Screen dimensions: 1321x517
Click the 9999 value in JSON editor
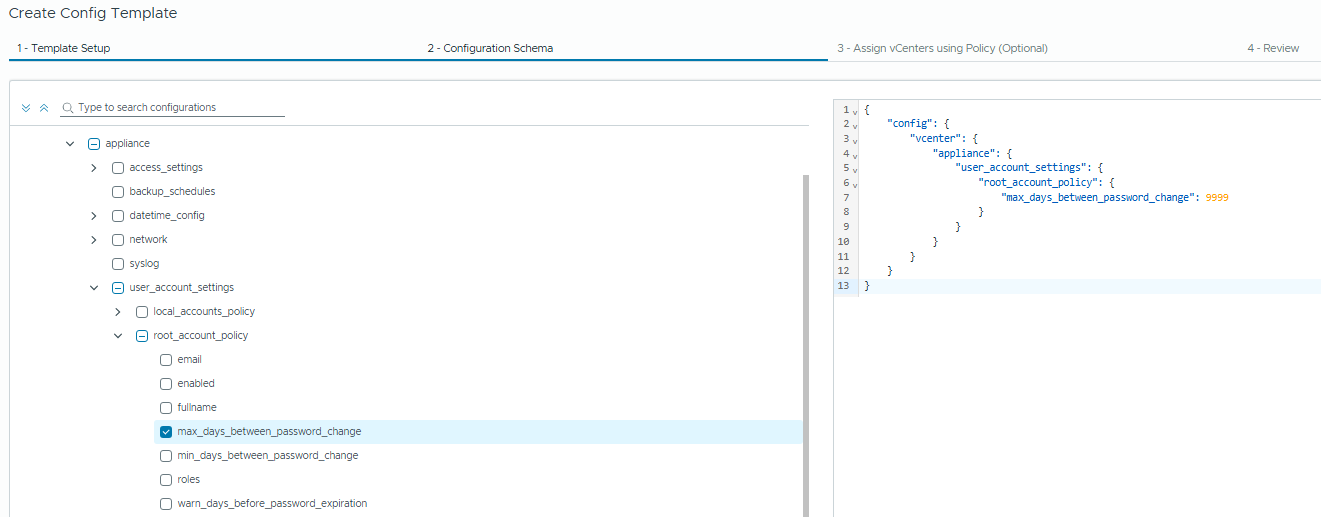click(1216, 198)
